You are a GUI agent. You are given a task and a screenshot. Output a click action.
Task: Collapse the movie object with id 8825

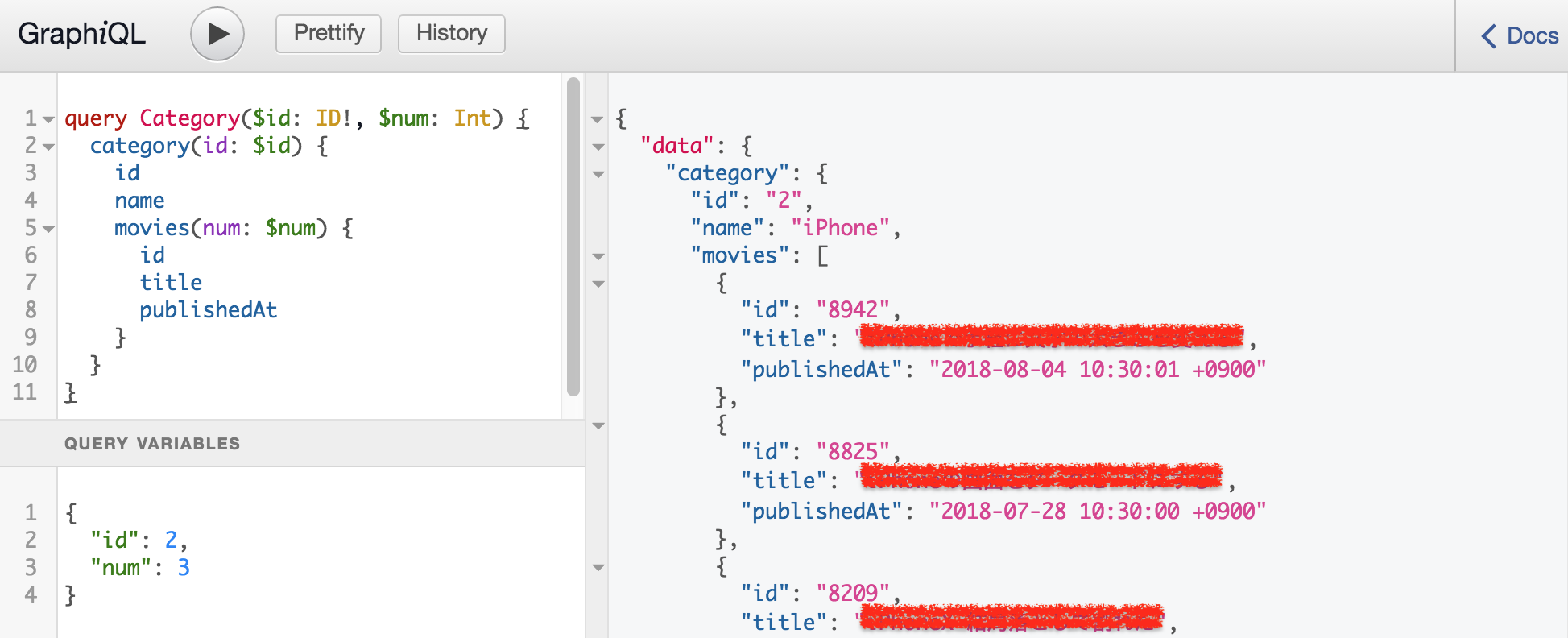pos(598,425)
